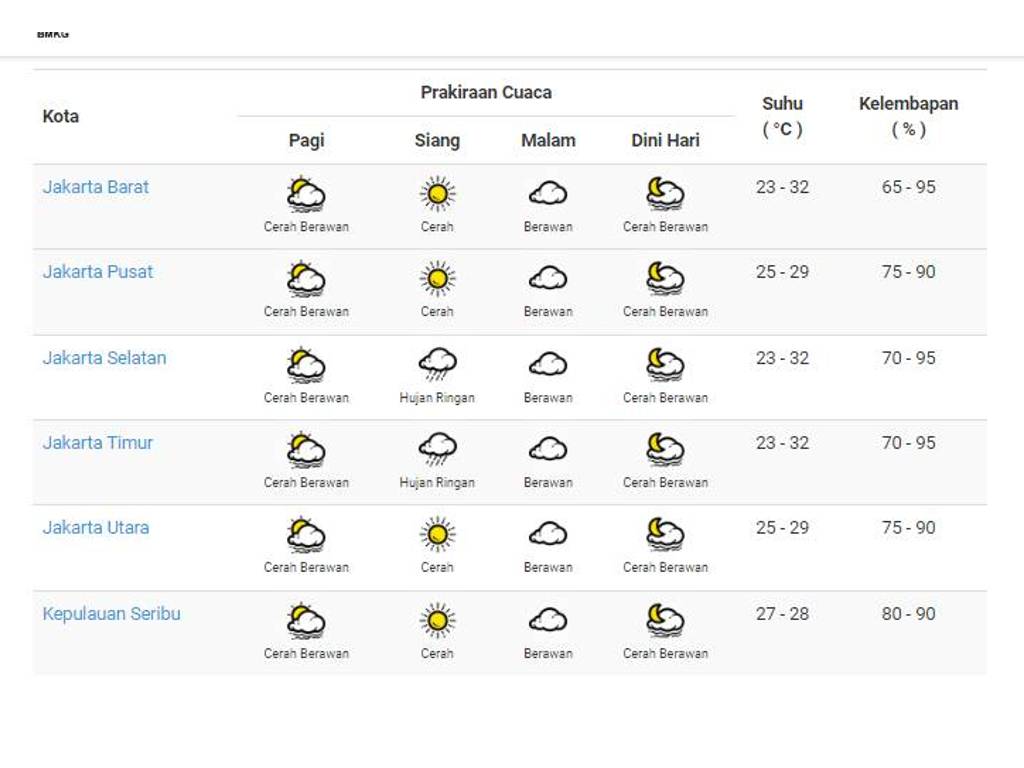
Task: Click the Pagi column header
Action: click(x=306, y=141)
